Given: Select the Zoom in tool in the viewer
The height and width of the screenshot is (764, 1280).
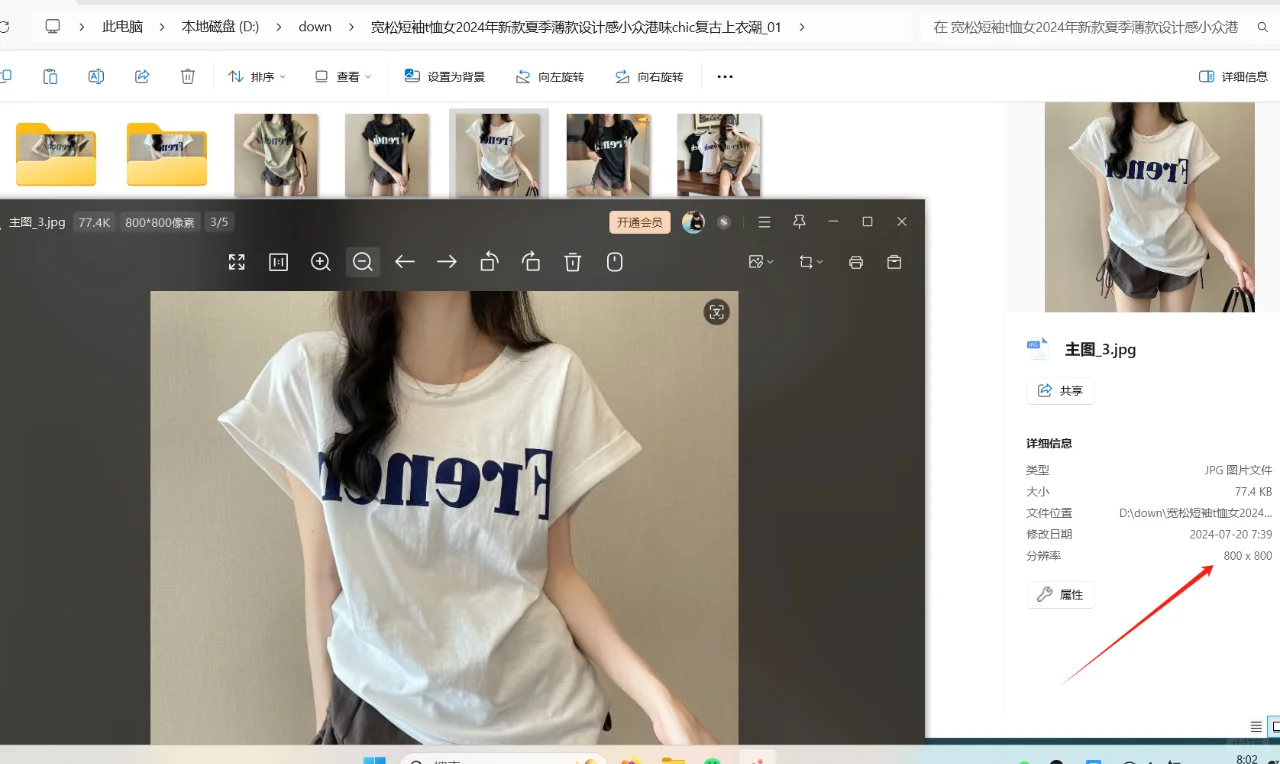Looking at the screenshot, I should (321, 262).
